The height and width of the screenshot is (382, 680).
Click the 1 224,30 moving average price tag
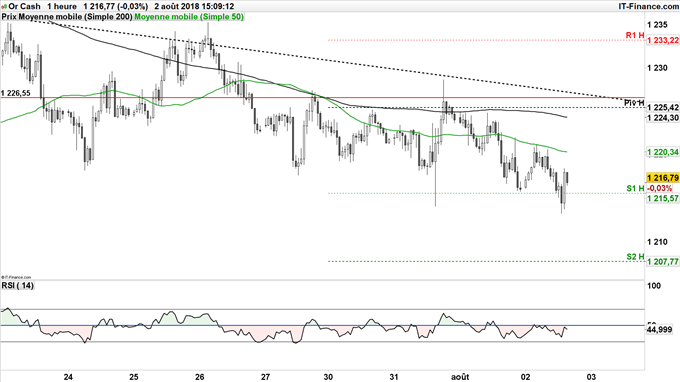663,118
